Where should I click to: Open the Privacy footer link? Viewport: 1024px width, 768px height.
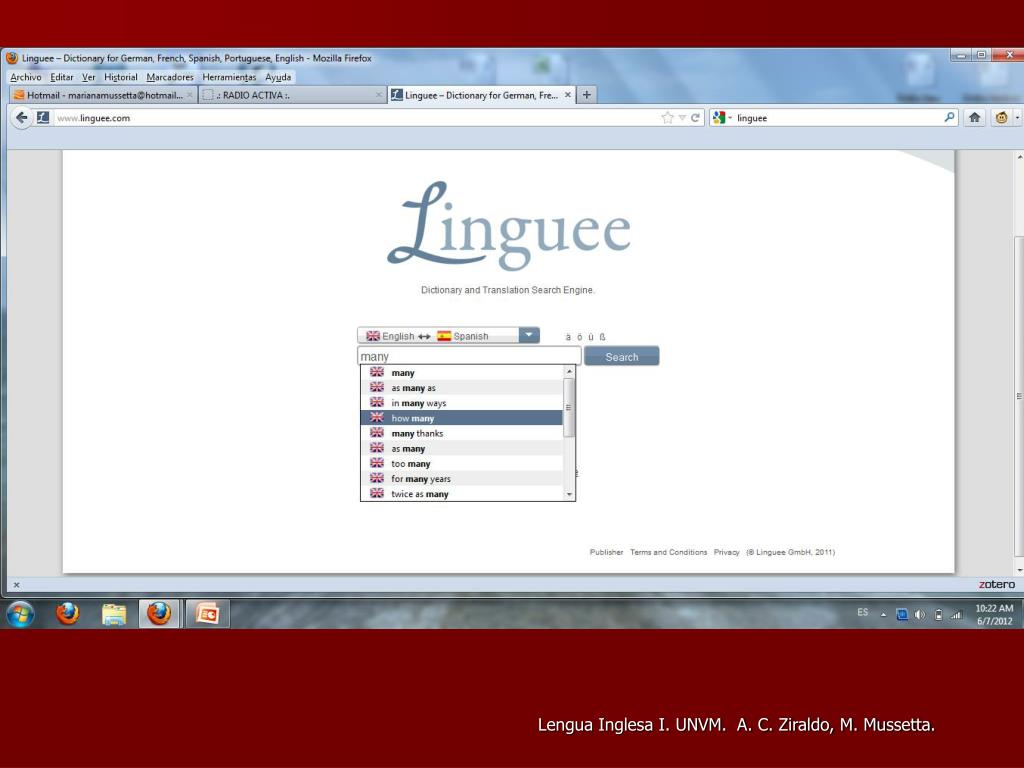[x=726, y=552]
